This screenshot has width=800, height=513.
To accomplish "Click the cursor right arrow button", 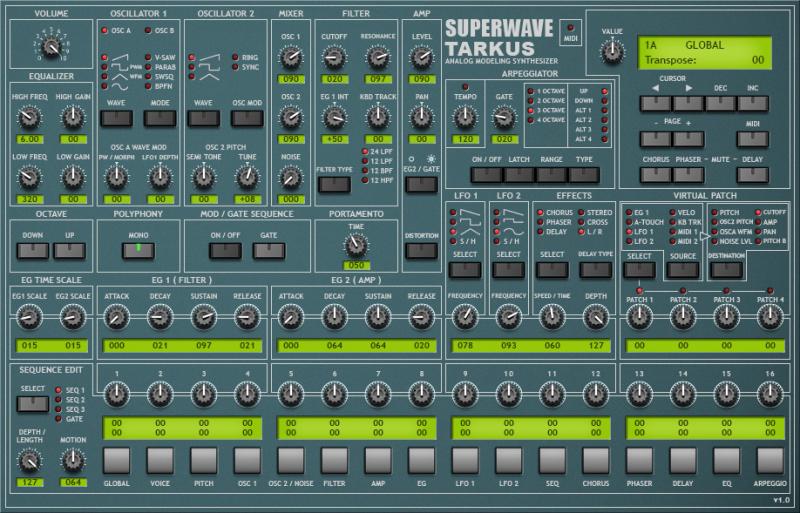I will [688, 104].
